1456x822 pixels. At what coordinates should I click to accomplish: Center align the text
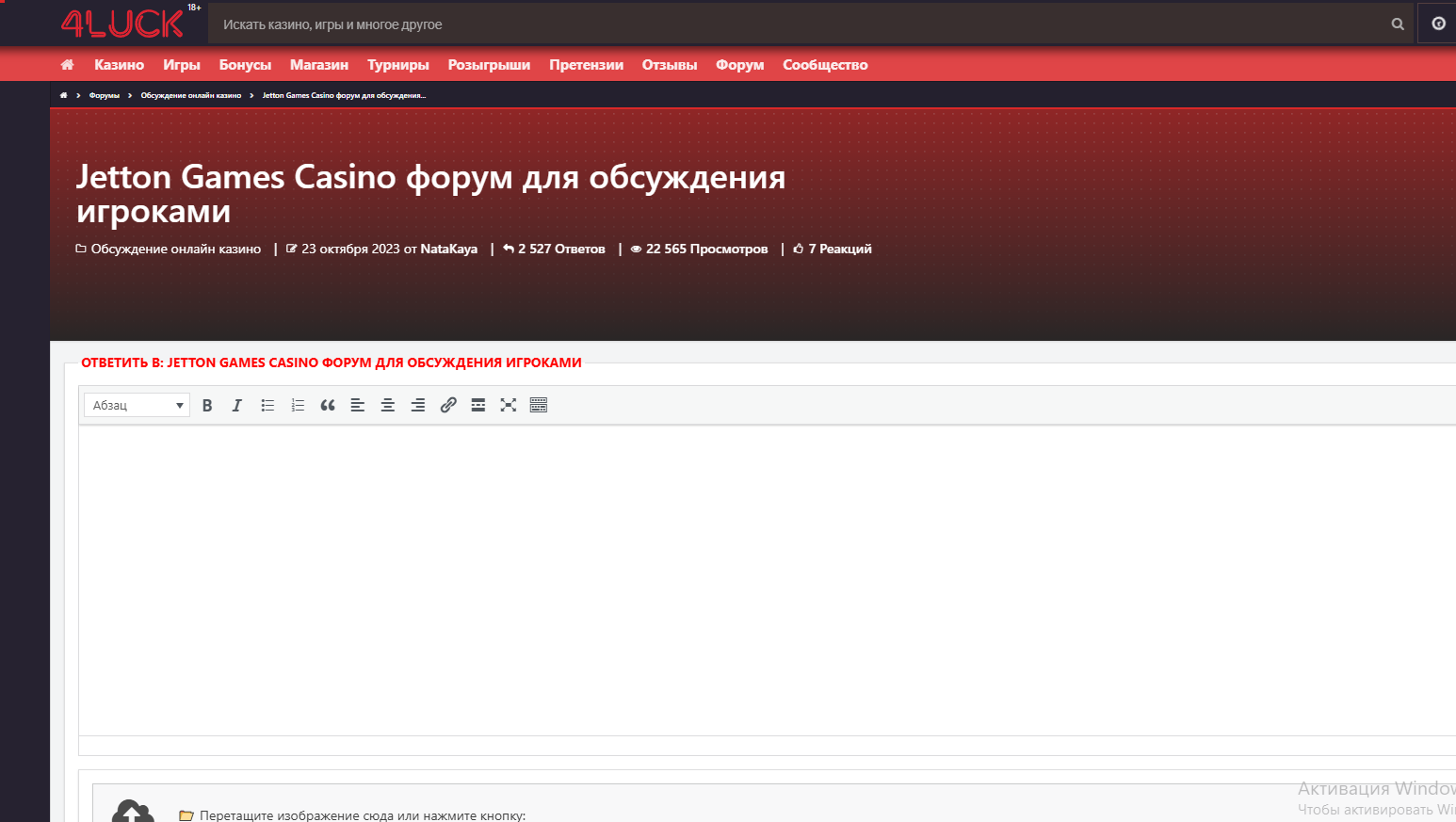pyautogui.click(x=388, y=405)
